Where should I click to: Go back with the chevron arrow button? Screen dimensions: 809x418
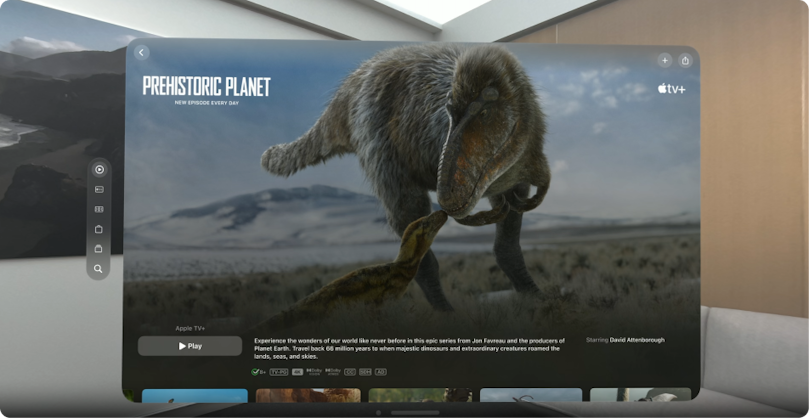(x=141, y=53)
